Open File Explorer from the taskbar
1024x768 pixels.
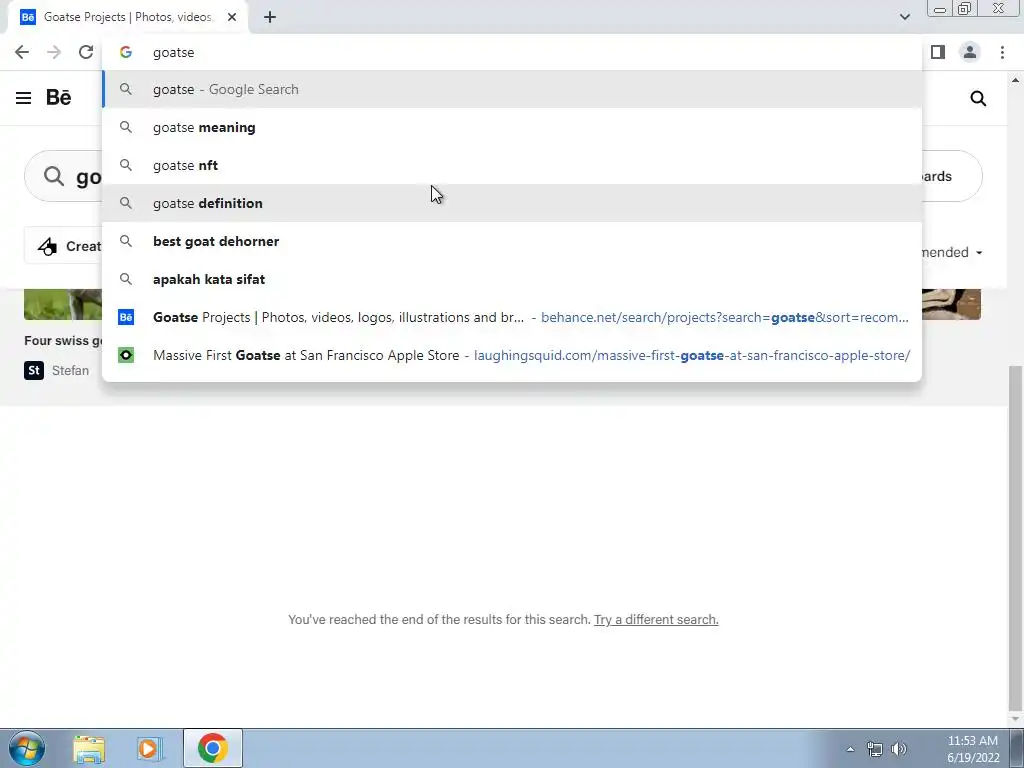pyautogui.click(x=89, y=748)
